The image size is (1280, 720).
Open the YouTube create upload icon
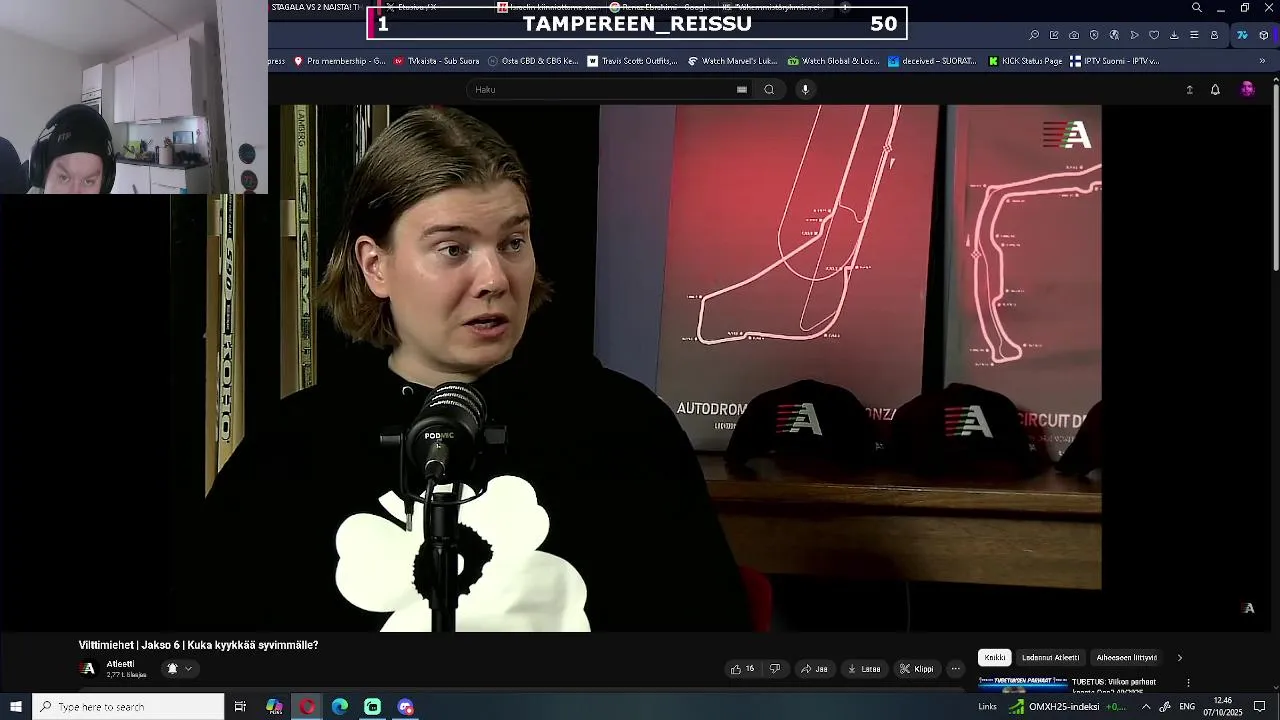(x=1189, y=90)
